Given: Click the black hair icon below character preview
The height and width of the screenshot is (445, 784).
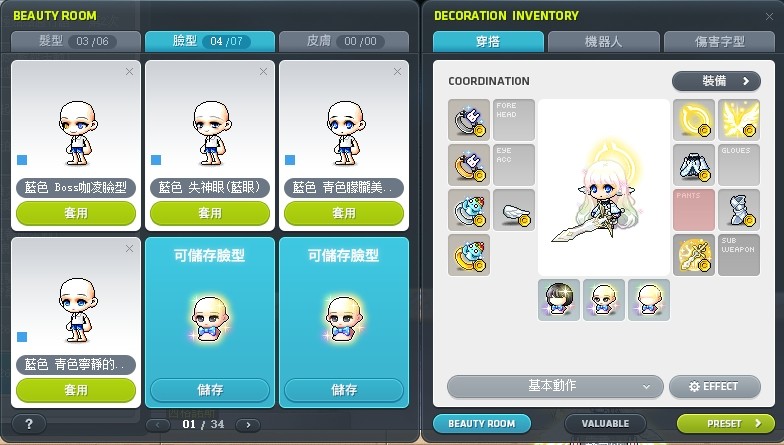Looking at the screenshot, I should pos(558,300).
